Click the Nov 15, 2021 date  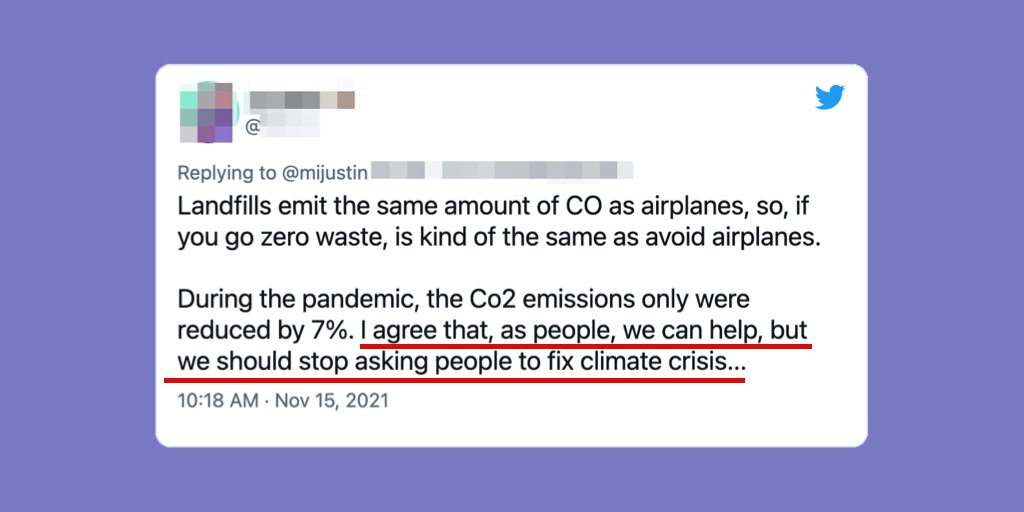332,401
